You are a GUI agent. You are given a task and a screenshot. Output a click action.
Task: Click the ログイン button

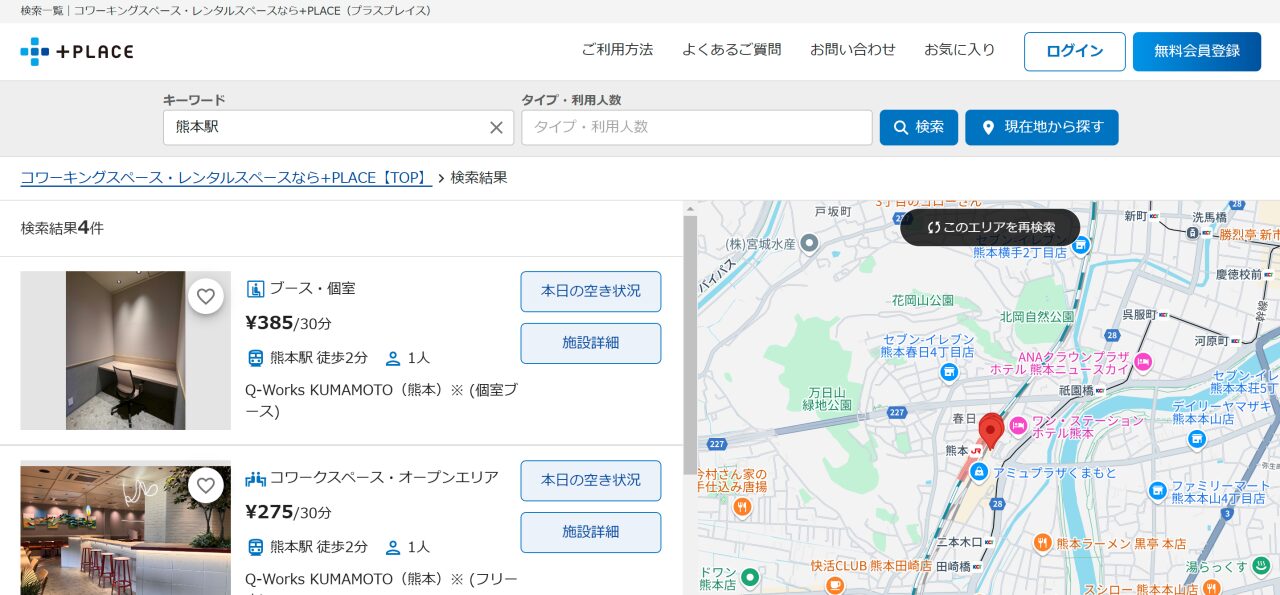tap(1075, 52)
